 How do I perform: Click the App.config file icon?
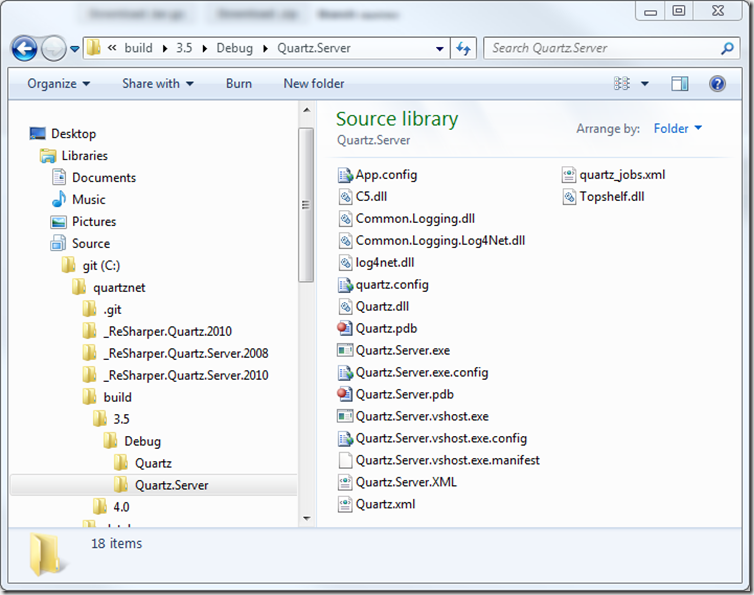click(x=345, y=175)
